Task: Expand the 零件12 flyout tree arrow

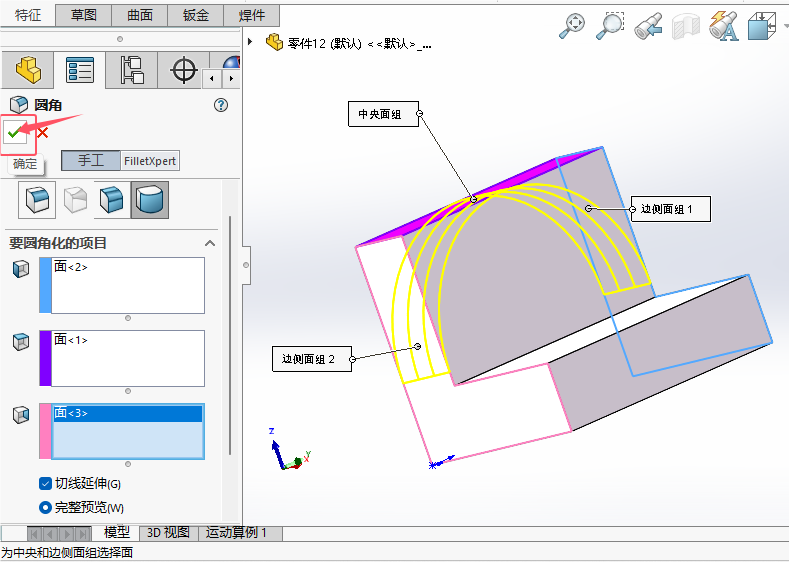Action: click(250, 41)
